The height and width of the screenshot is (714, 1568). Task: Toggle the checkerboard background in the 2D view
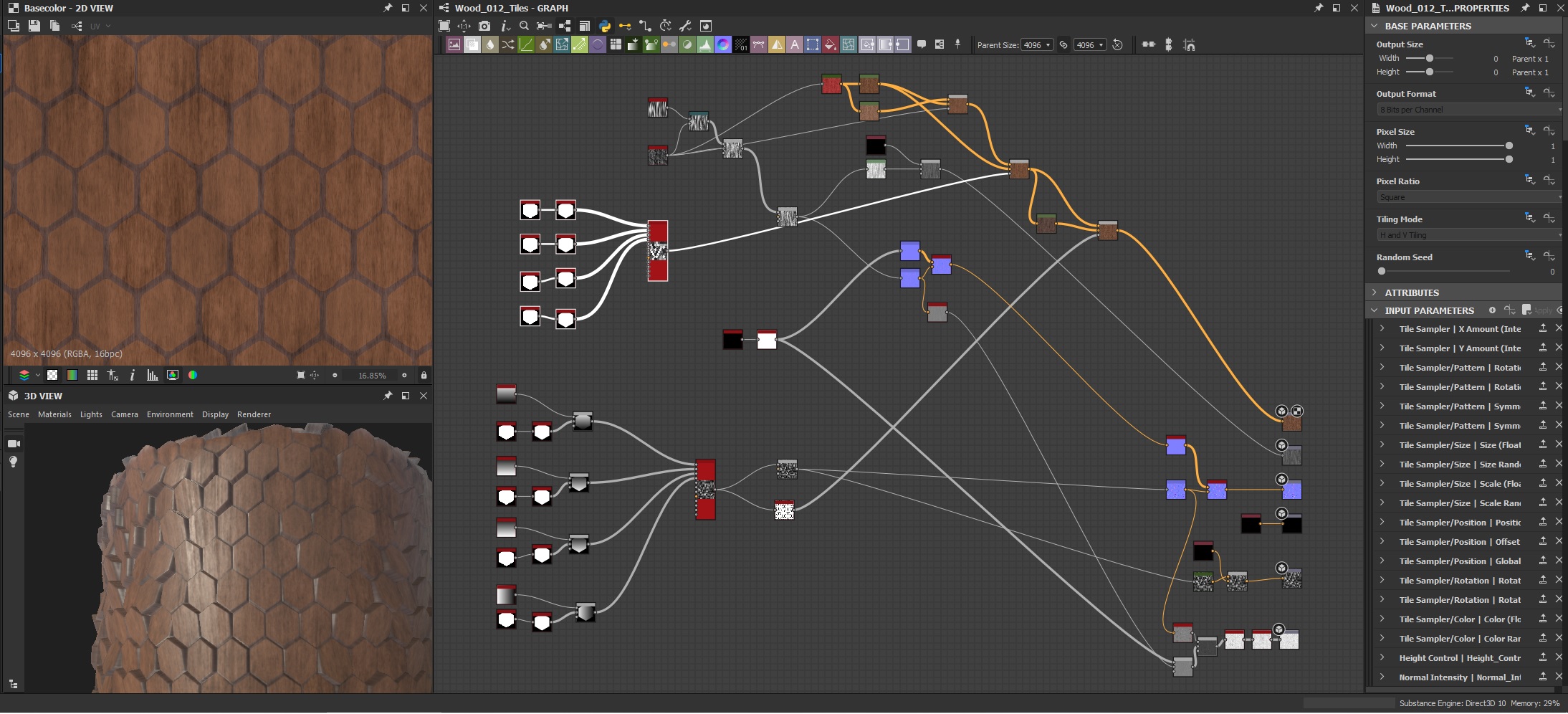52,374
